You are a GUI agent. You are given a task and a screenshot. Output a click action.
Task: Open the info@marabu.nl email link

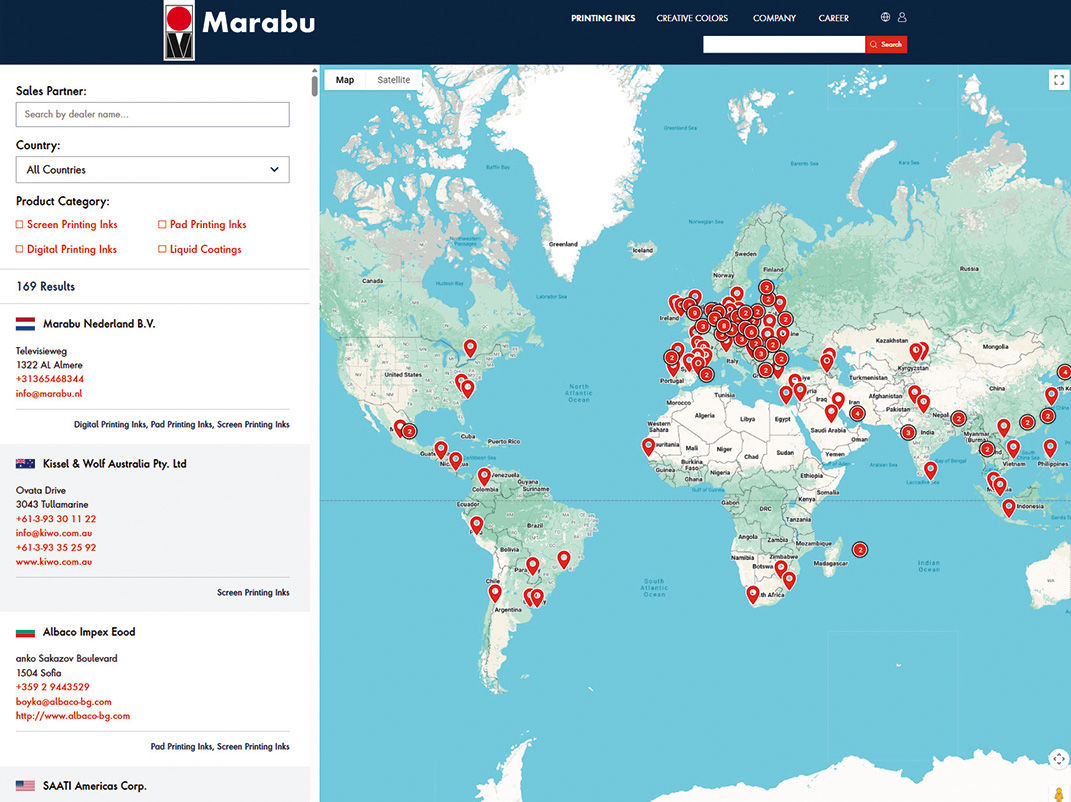pos(48,393)
